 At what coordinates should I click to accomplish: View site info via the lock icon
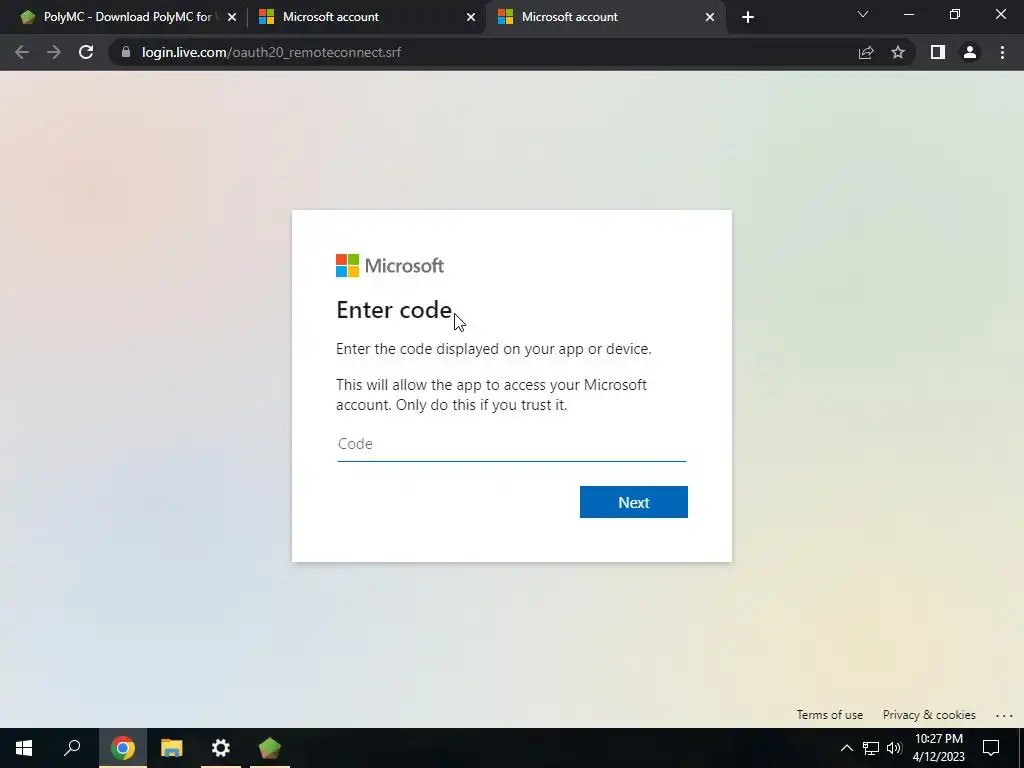[126, 52]
